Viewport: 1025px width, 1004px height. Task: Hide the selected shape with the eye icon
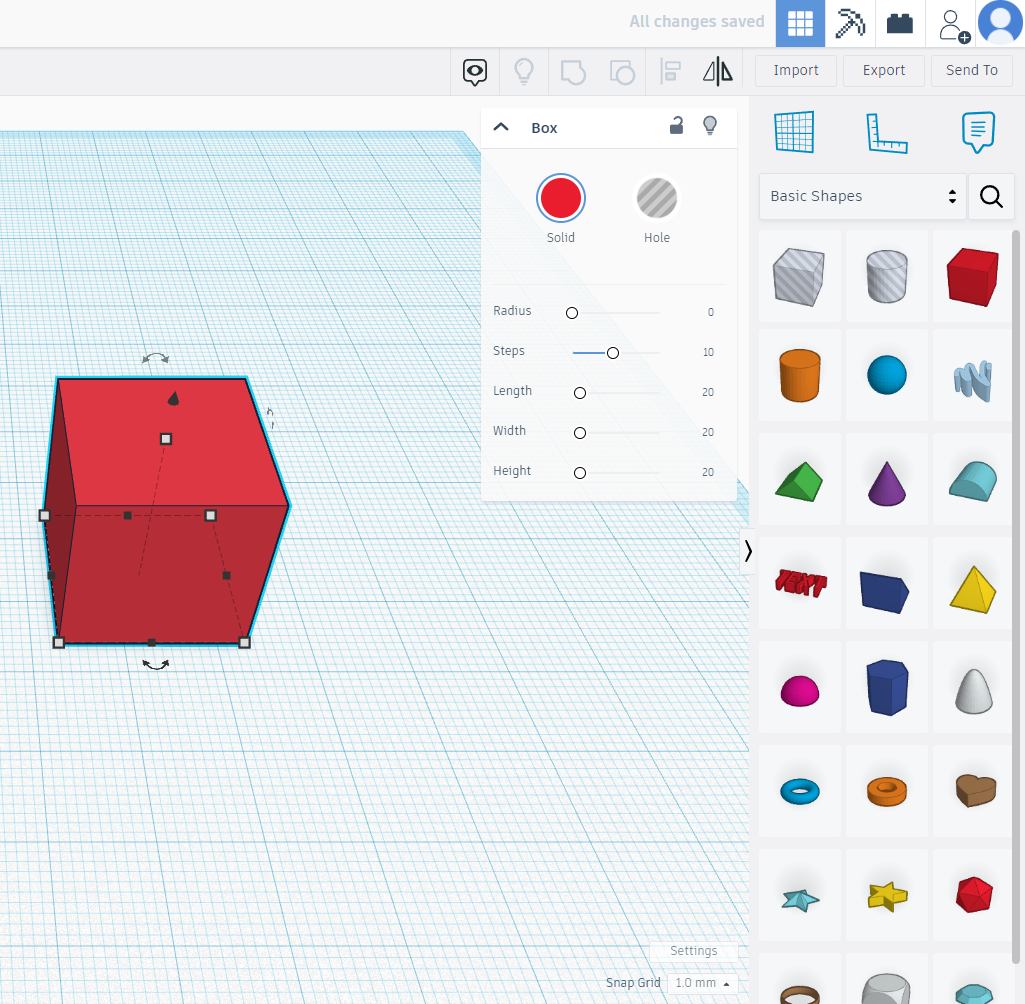[474, 71]
